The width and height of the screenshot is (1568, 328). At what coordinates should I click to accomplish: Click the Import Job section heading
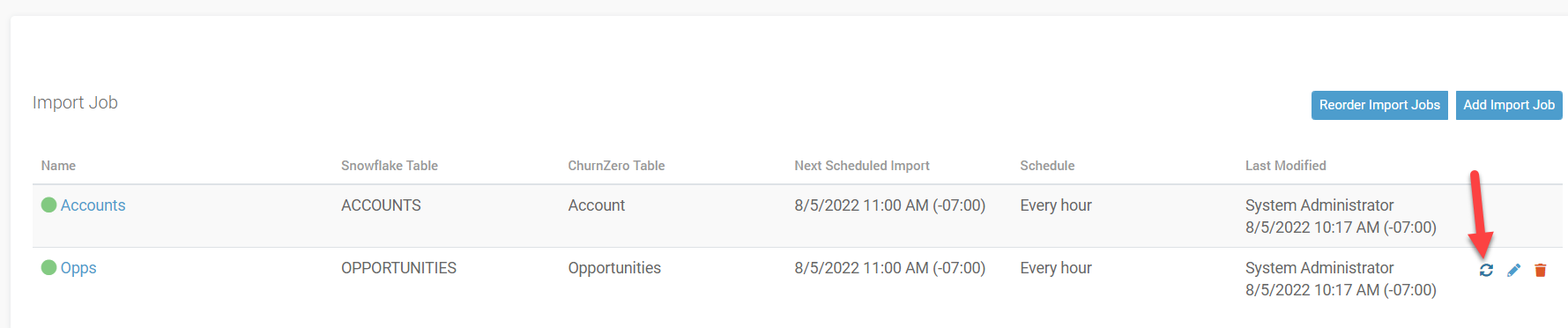(75, 102)
